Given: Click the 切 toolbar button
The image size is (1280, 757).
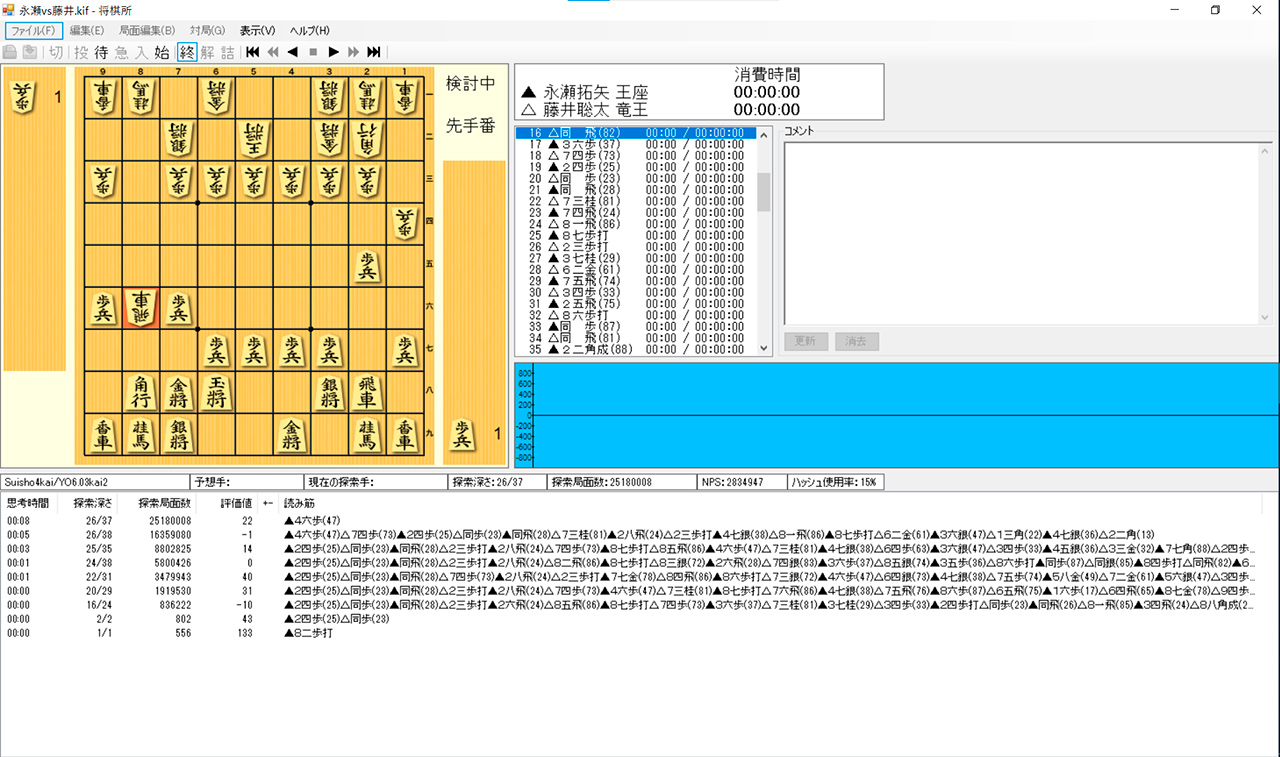Looking at the screenshot, I should (x=56, y=52).
